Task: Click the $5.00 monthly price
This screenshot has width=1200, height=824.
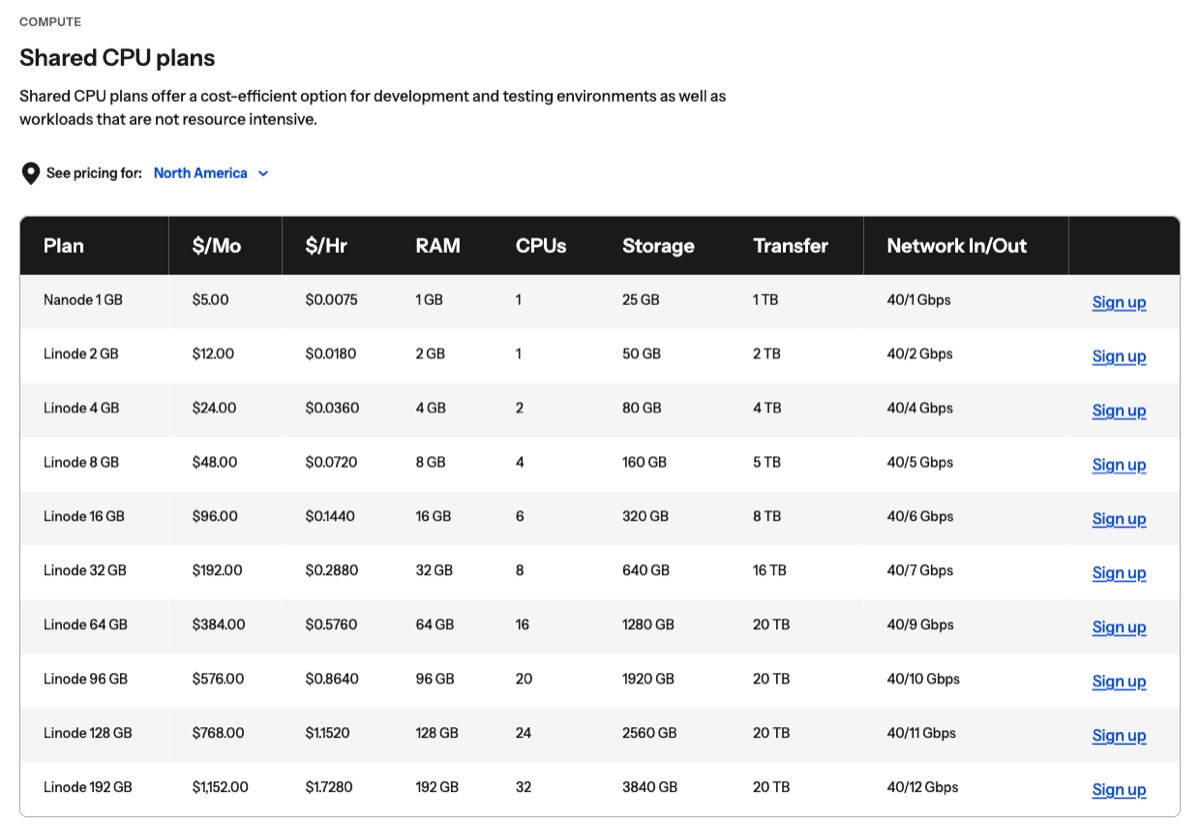Action: [210, 299]
